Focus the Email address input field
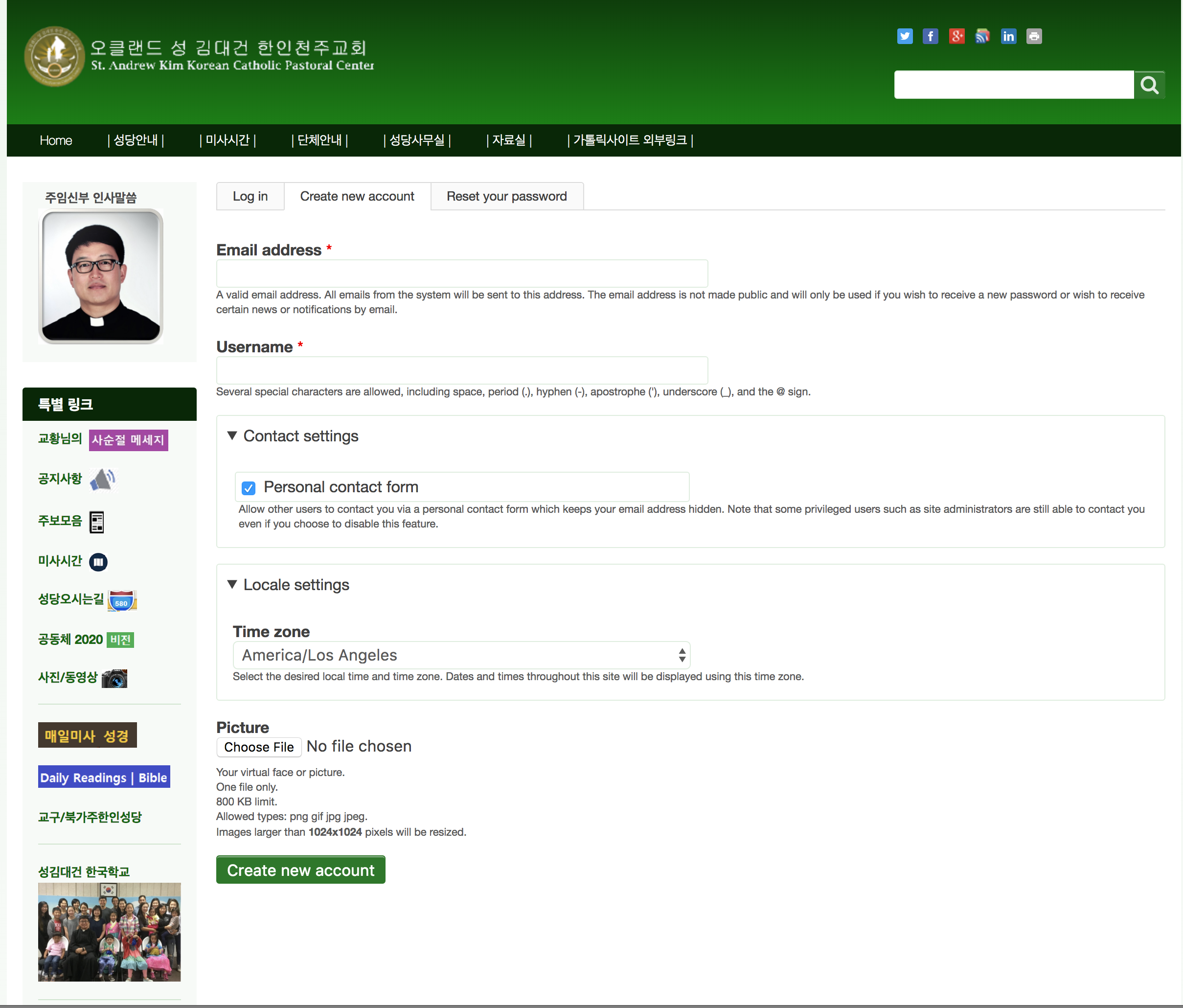 click(462, 274)
